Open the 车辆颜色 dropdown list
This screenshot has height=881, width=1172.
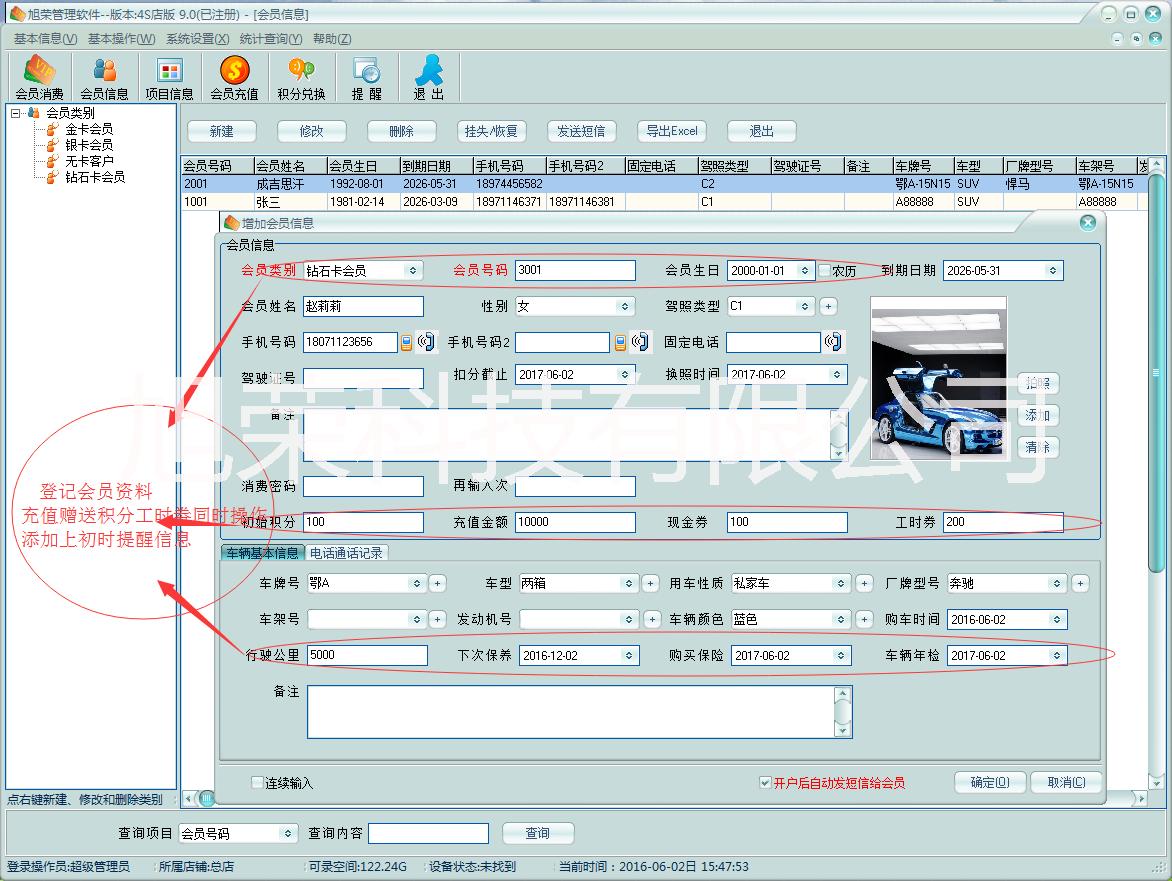tap(842, 620)
